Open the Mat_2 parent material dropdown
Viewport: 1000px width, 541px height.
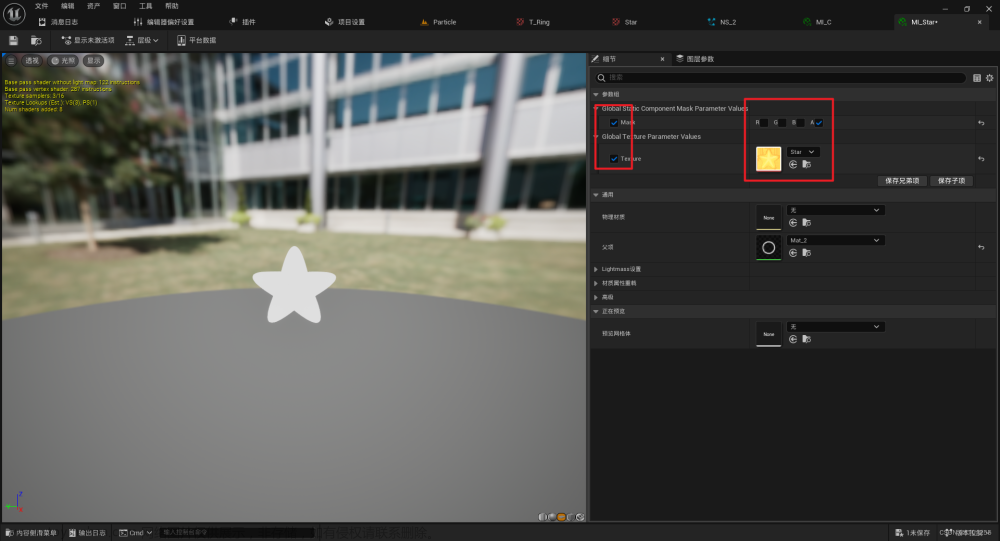tap(835, 241)
